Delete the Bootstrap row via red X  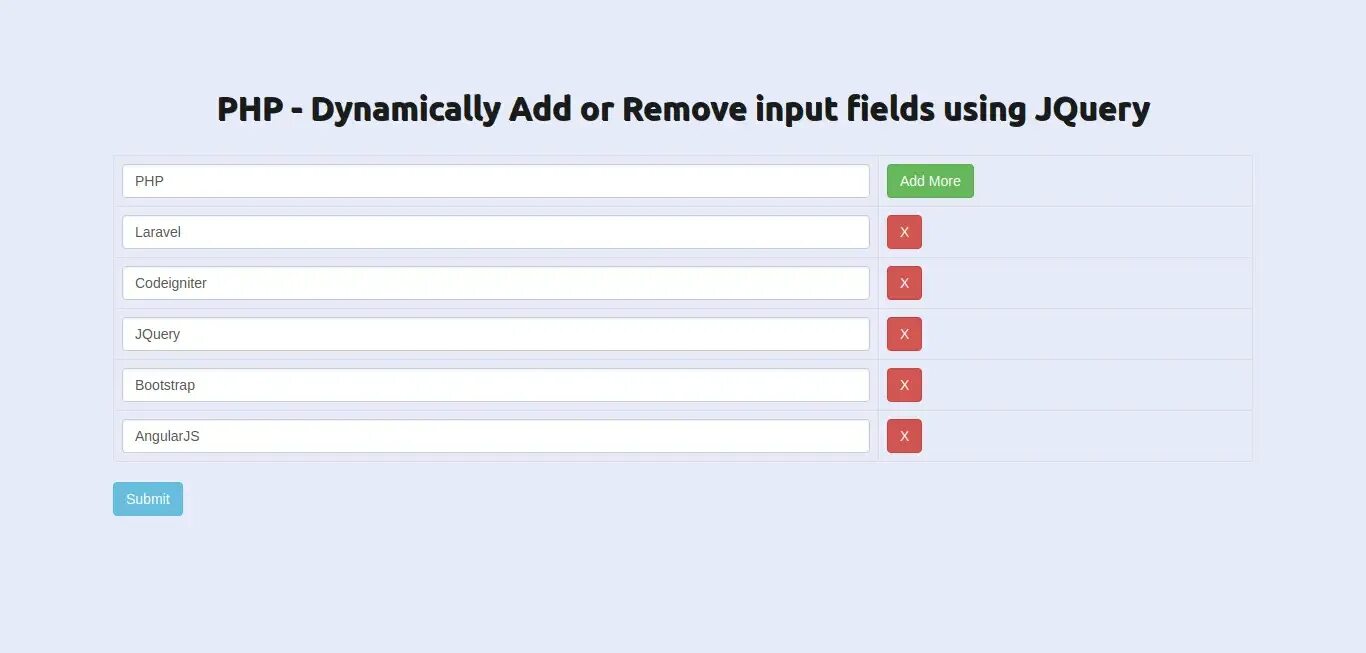[904, 385]
